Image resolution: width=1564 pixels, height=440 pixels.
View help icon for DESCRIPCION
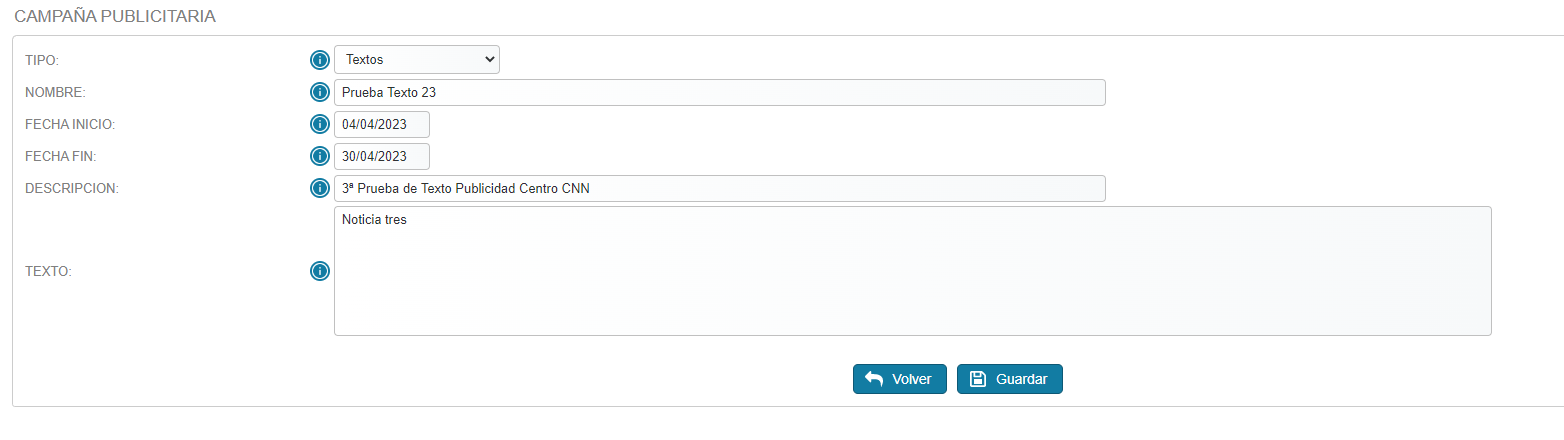[320, 188]
